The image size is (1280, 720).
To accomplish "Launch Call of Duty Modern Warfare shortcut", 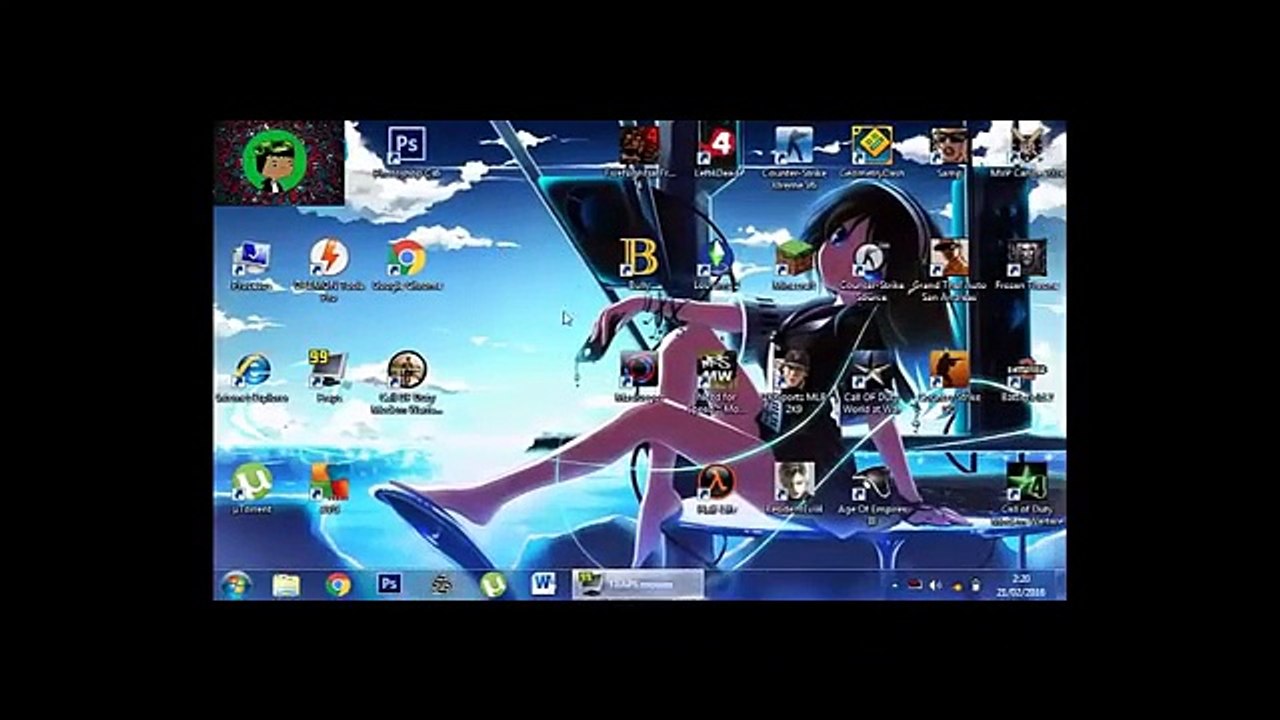I will click(406, 382).
